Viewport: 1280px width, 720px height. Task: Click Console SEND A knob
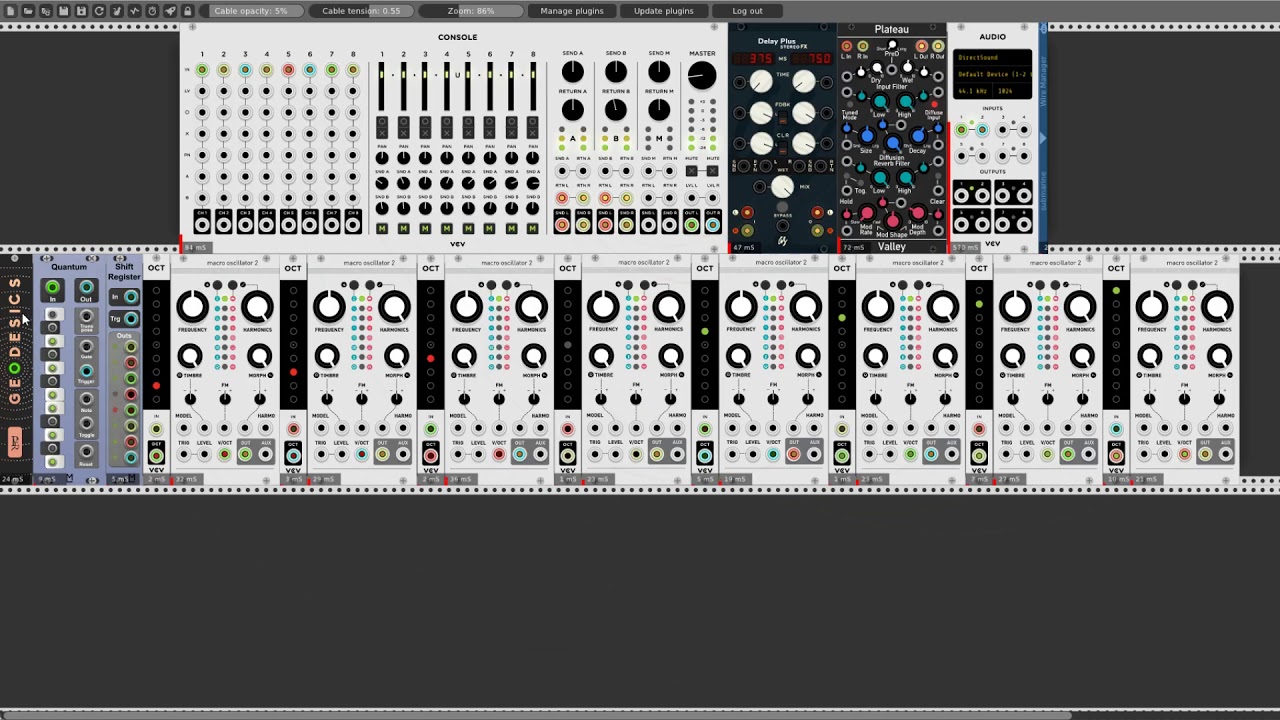[572, 71]
